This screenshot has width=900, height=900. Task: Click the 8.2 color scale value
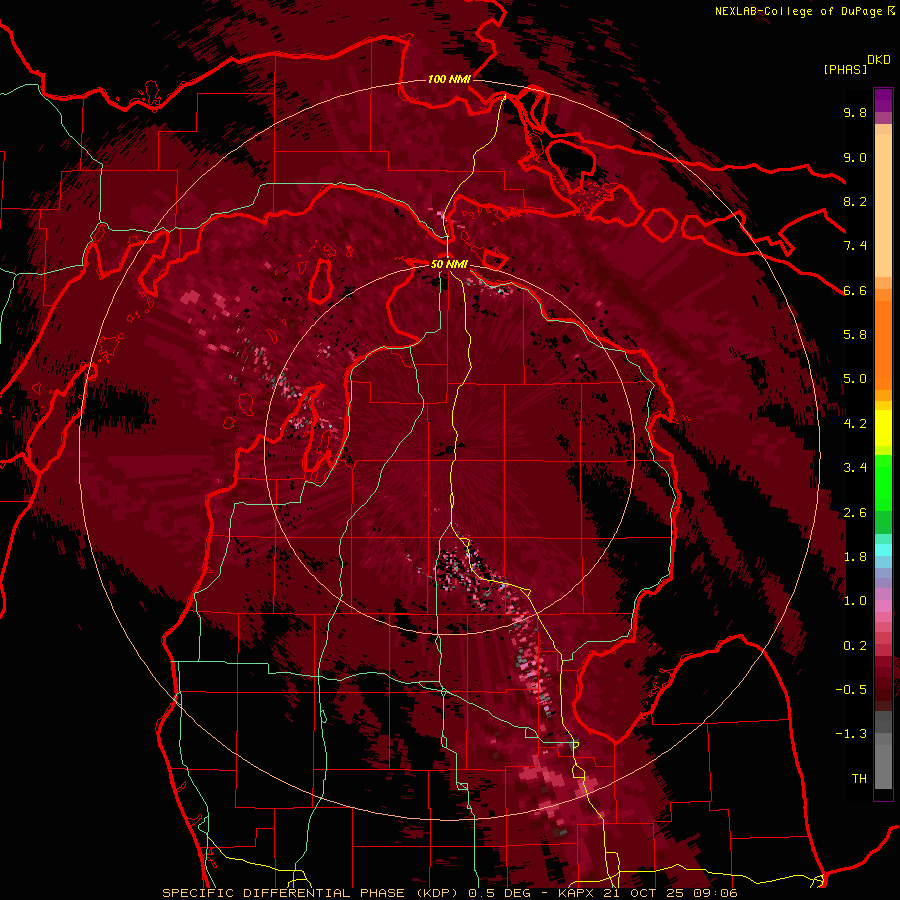pyautogui.click(x=855, y=201)
